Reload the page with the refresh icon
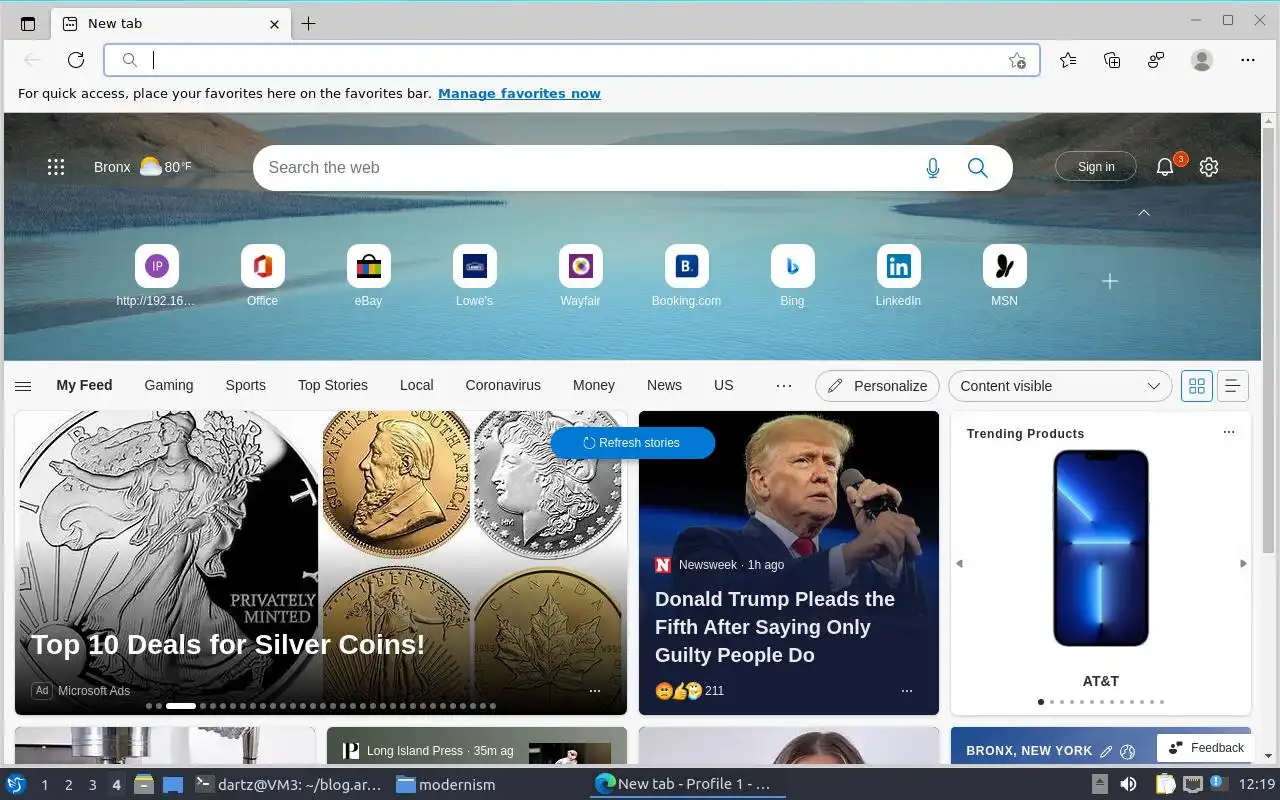The image size is (1280, 800). point(76,60)
